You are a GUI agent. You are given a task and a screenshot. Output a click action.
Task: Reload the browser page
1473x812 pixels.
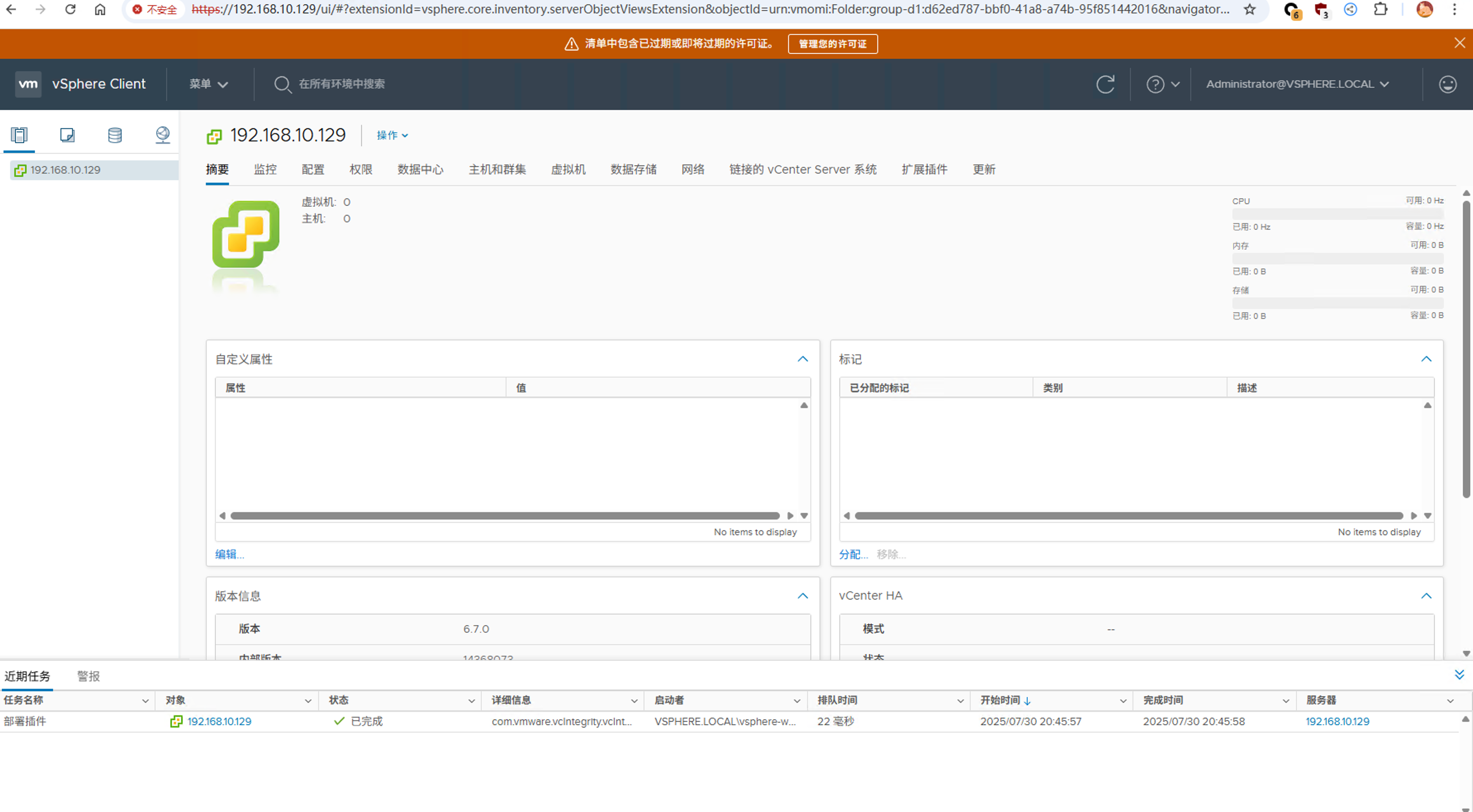pyautogui.click(x=70, y=9)
